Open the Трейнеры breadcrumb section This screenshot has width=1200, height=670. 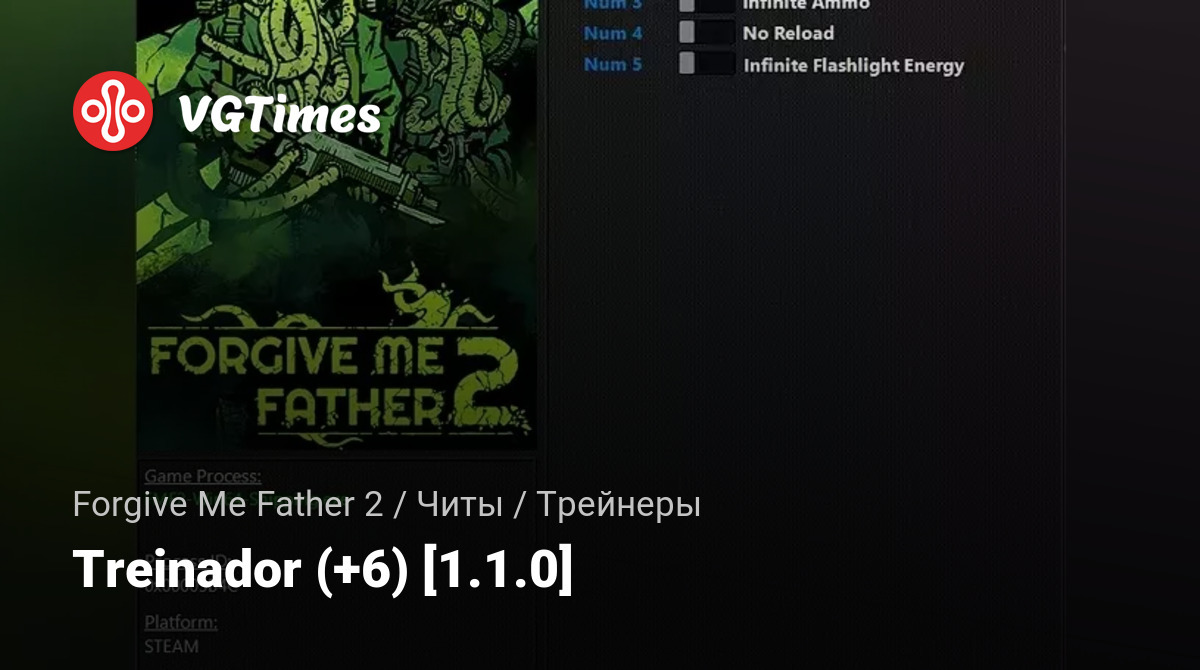point(618,505)
